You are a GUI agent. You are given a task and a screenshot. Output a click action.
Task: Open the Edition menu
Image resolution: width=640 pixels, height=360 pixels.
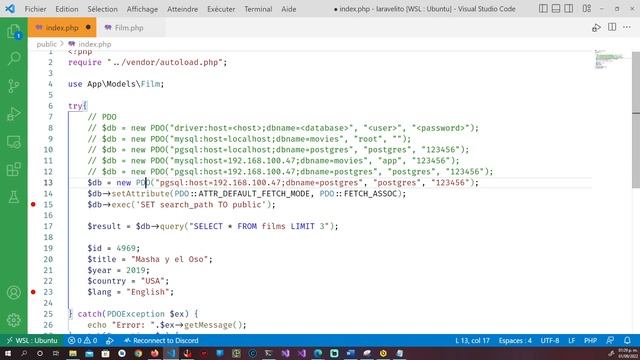click(x=67, y=9)
